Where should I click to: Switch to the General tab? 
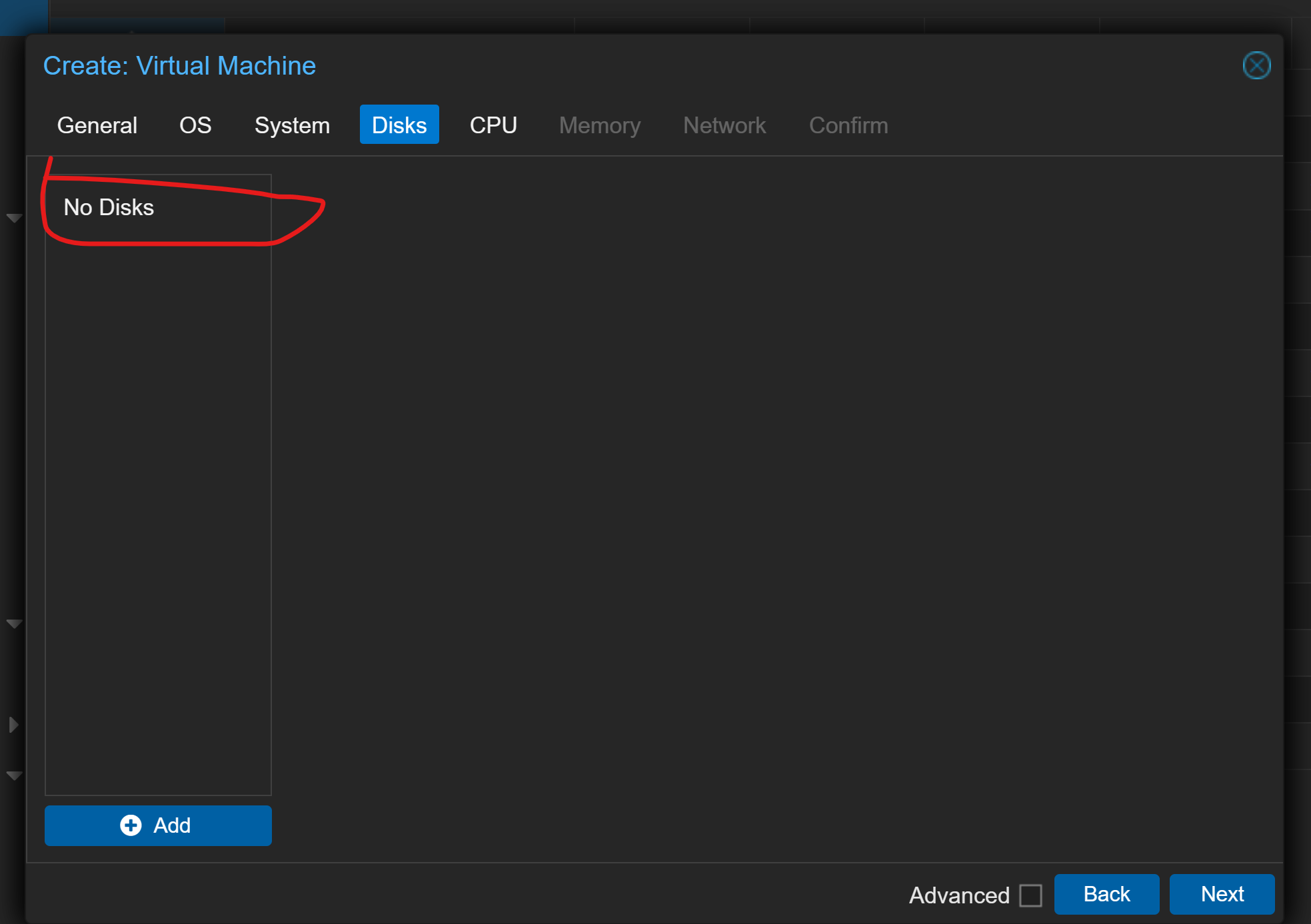coord(97,125)
